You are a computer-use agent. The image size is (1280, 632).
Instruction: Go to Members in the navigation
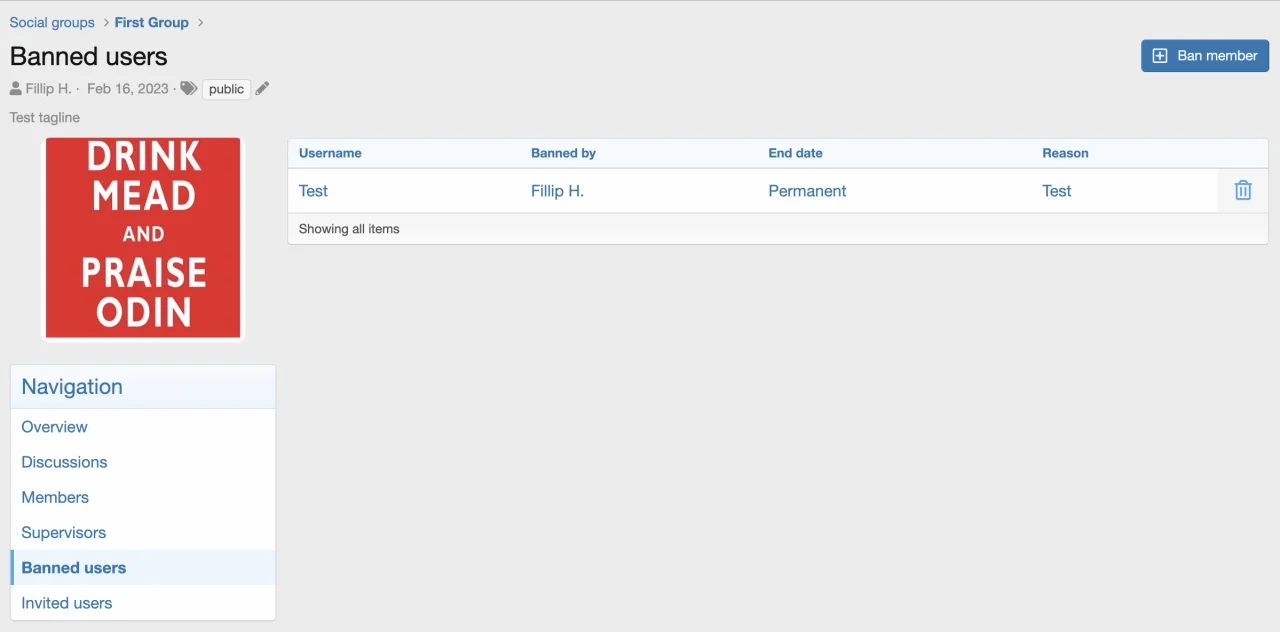55,497
